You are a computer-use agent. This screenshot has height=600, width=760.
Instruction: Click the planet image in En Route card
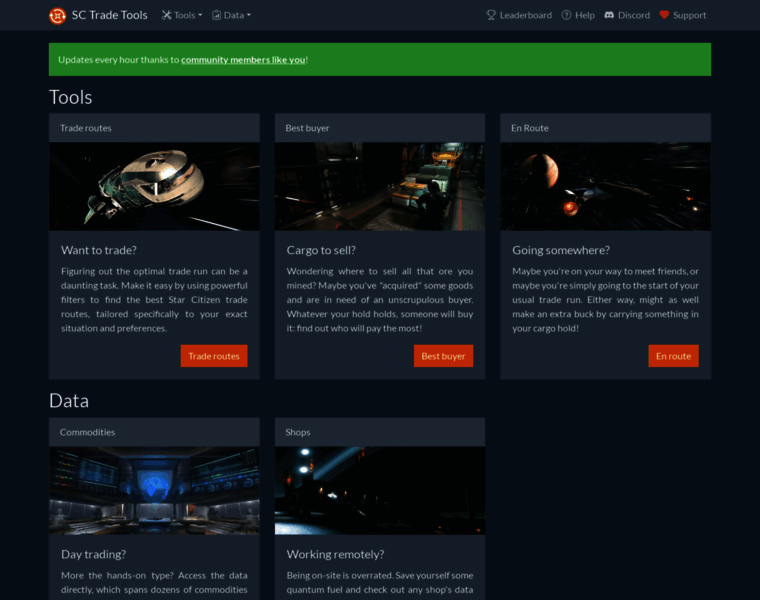605,186
